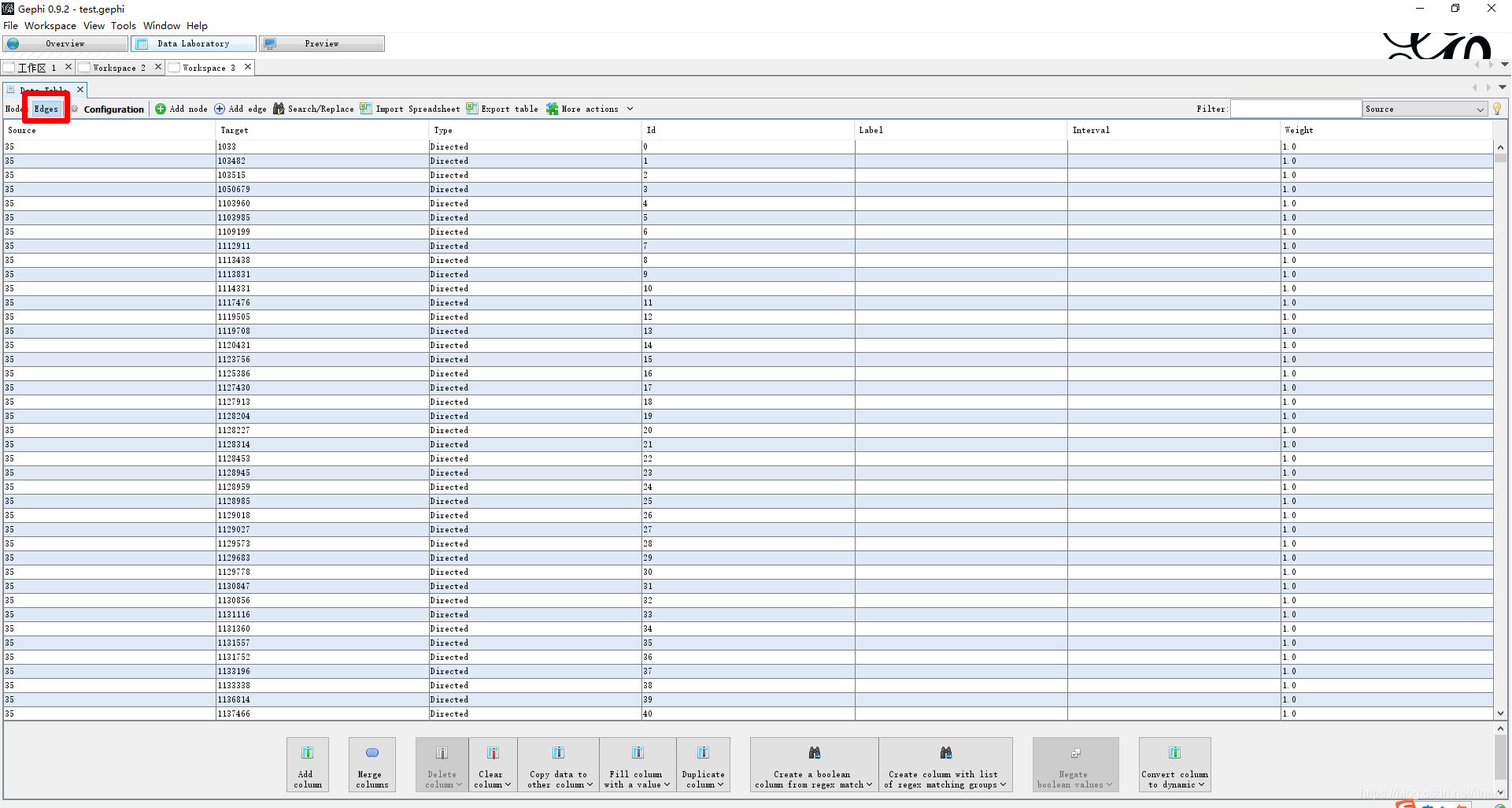Open regex matching groups dropdown label
Image resolution: width=1512 pixels, height=808 pixels.
point(945,780)
